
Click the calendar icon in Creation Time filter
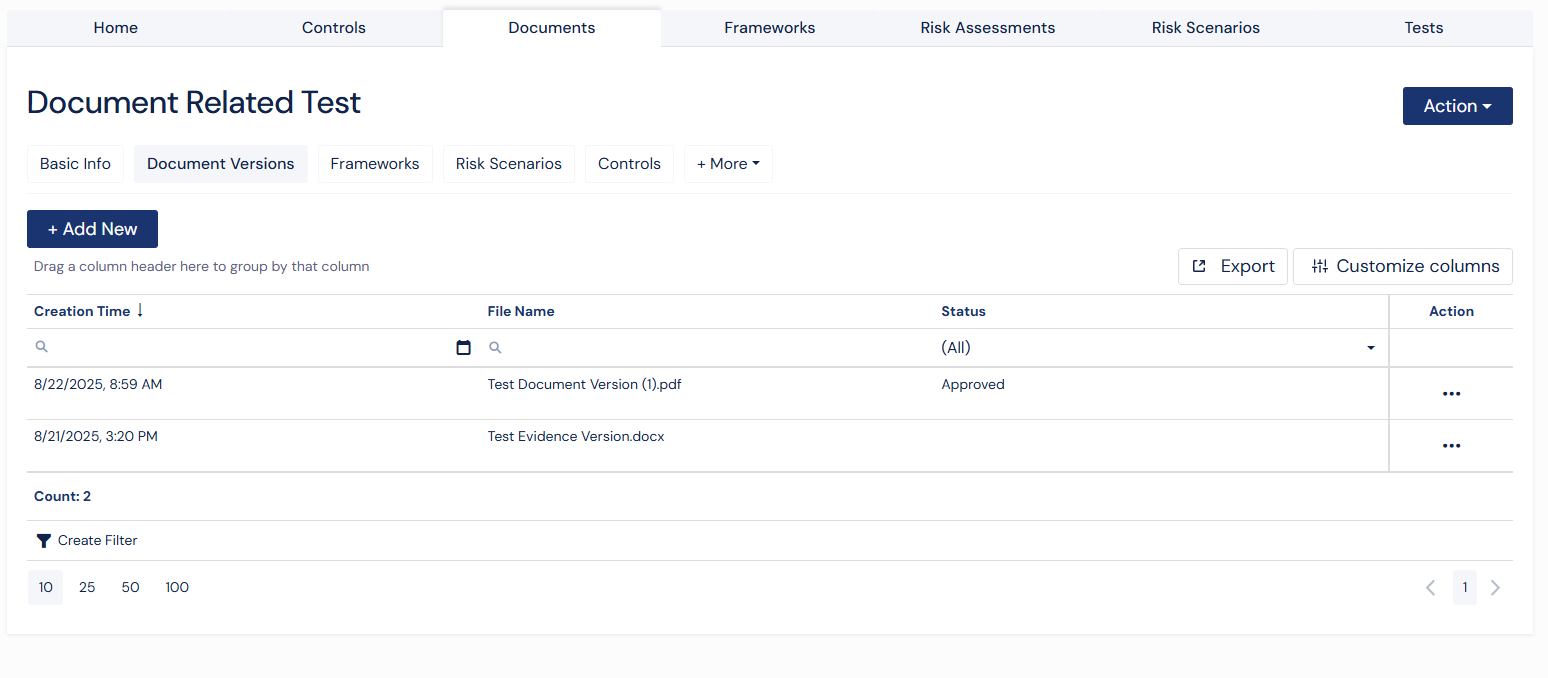click(x=463, y=348)
